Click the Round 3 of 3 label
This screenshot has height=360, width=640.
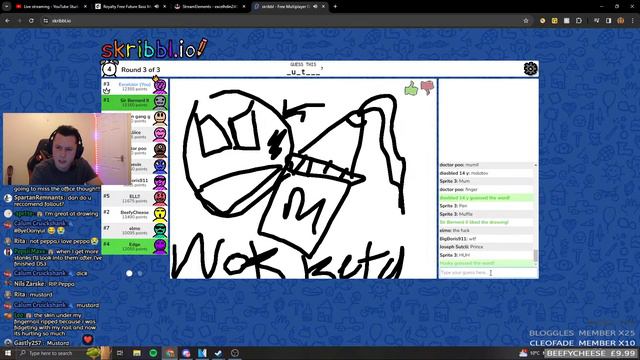(140, 70)
